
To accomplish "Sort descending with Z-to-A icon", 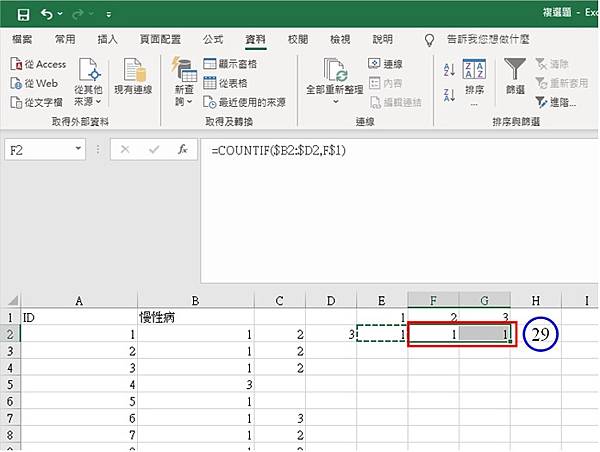I will [449, 95].
